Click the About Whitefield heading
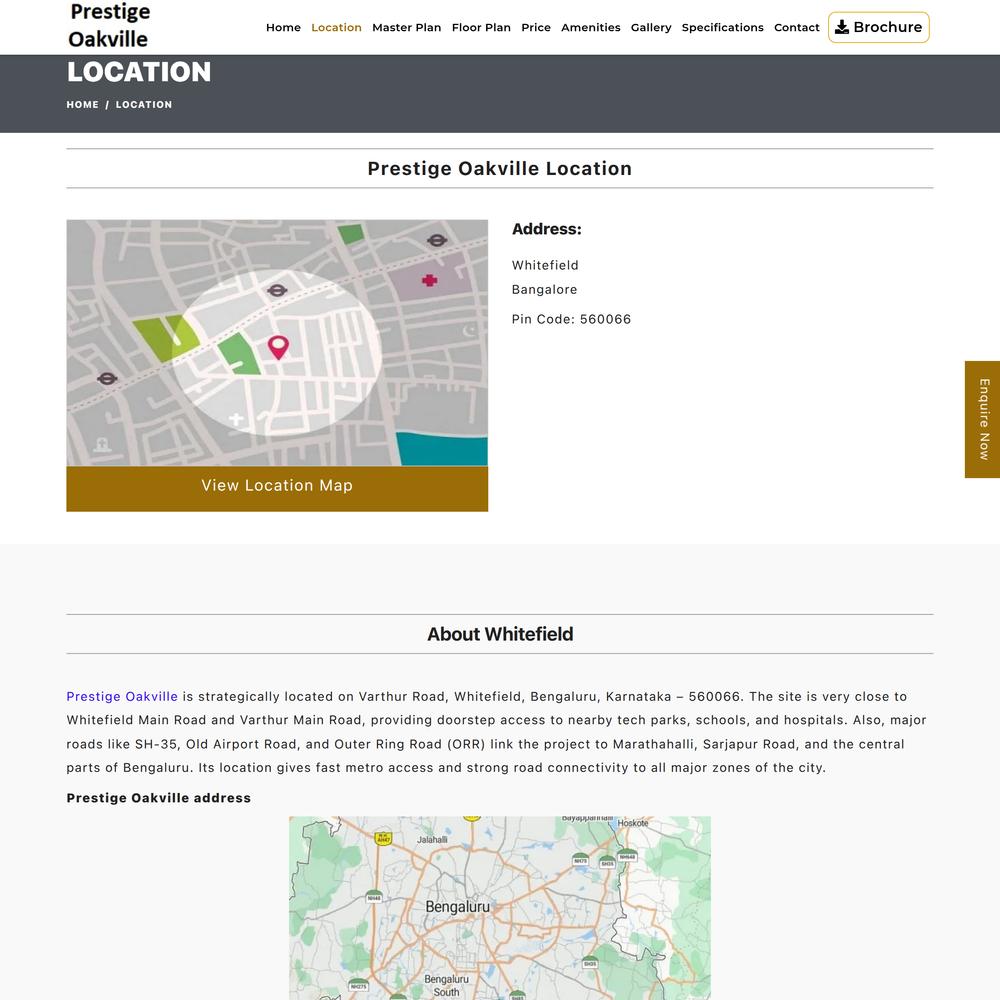The height and width of the screenshot is (1000, 1000). pyautogui.click(x=499, y=634)
